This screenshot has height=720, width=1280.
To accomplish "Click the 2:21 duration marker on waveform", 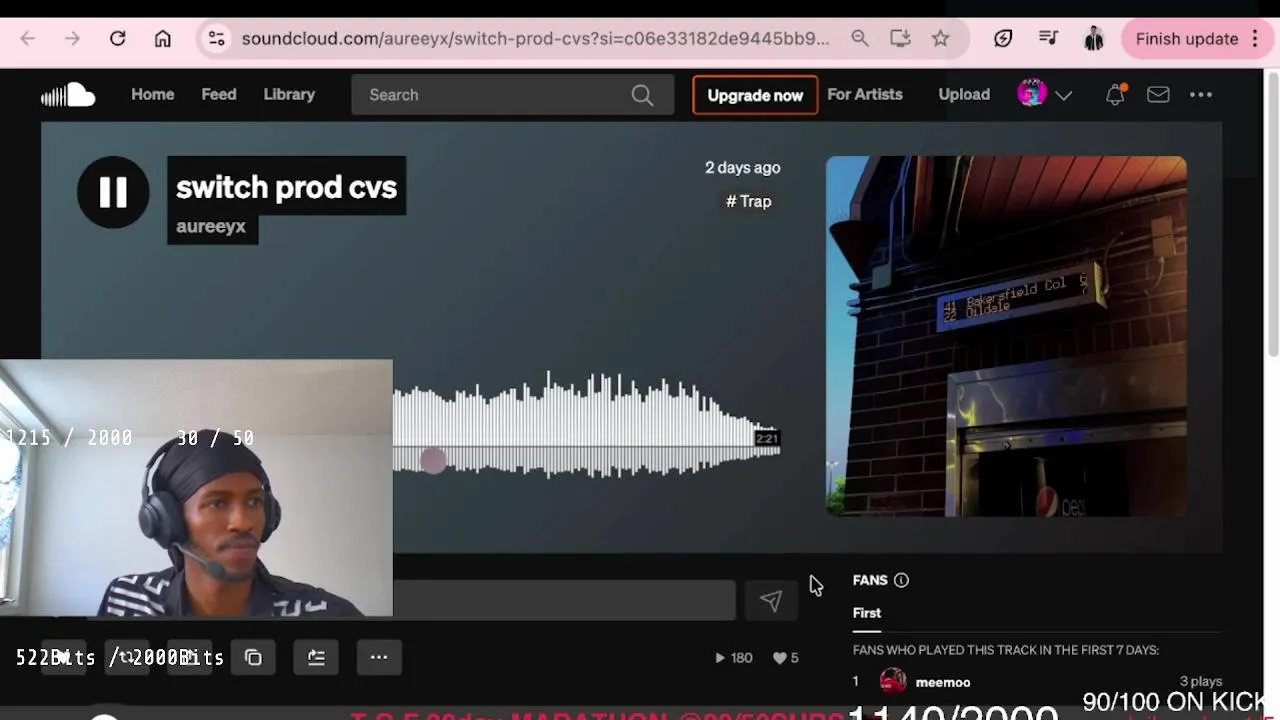I will click(x=767, y=438).
